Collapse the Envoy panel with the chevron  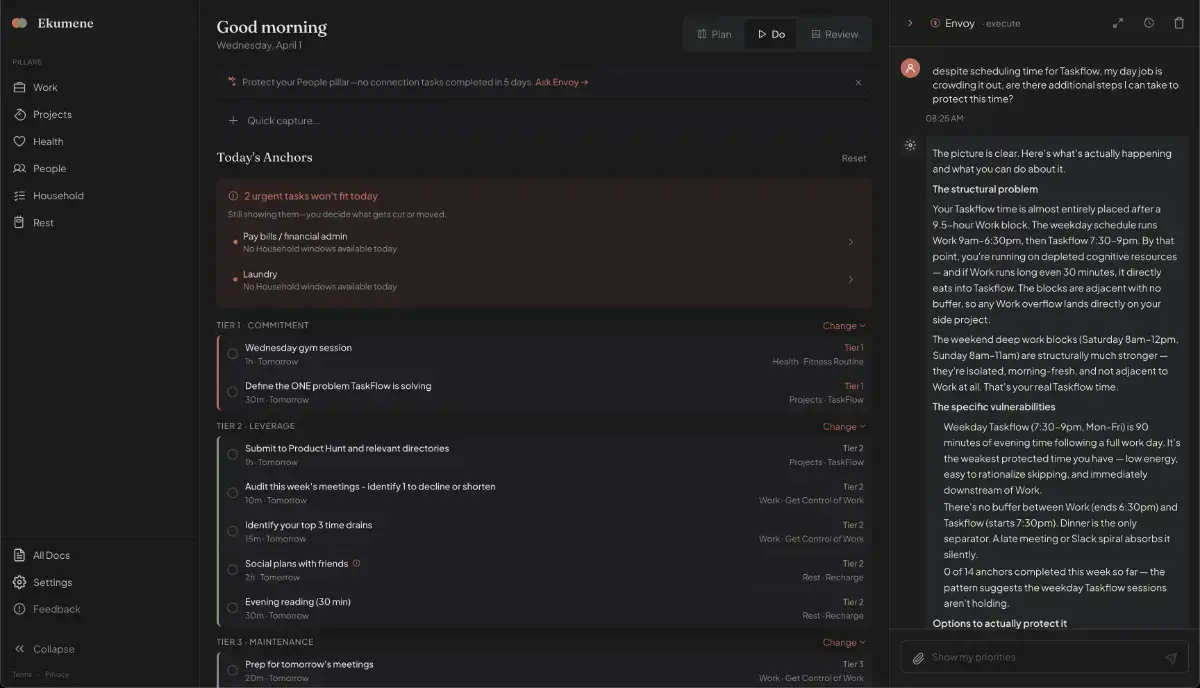point(909,23)
